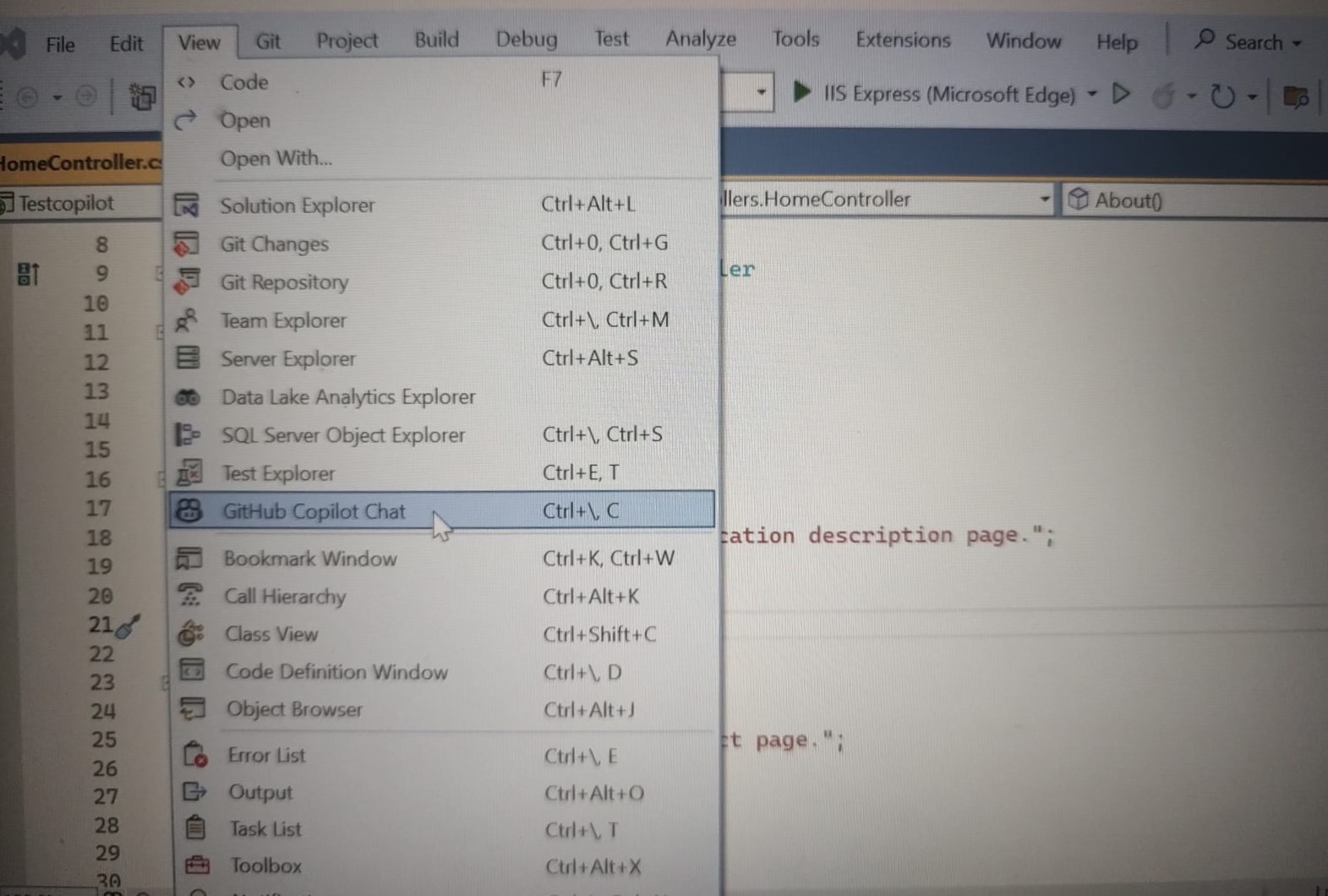Screen dimensions: 1328x896
Task: Open the Debug menu
Action: (x=526, y=40)
